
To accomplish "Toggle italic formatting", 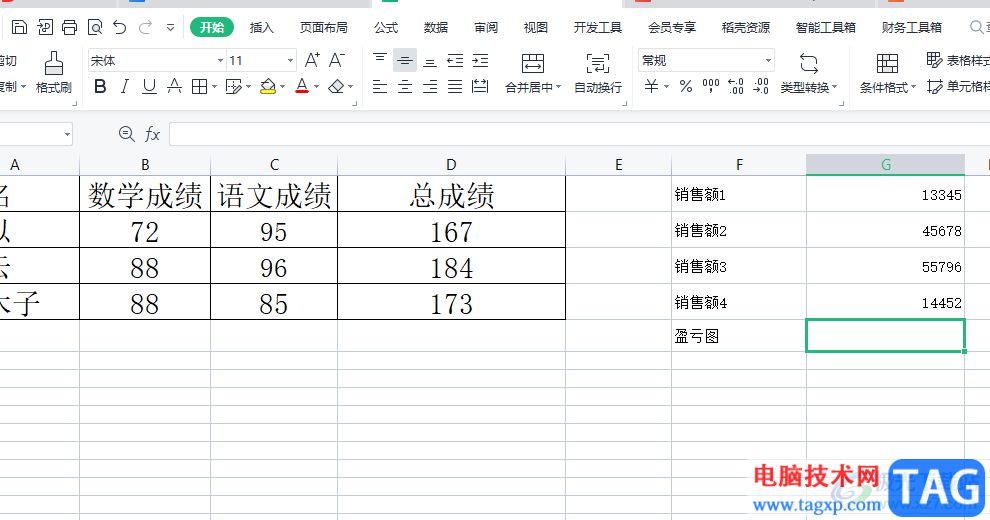I will point(124,86).
